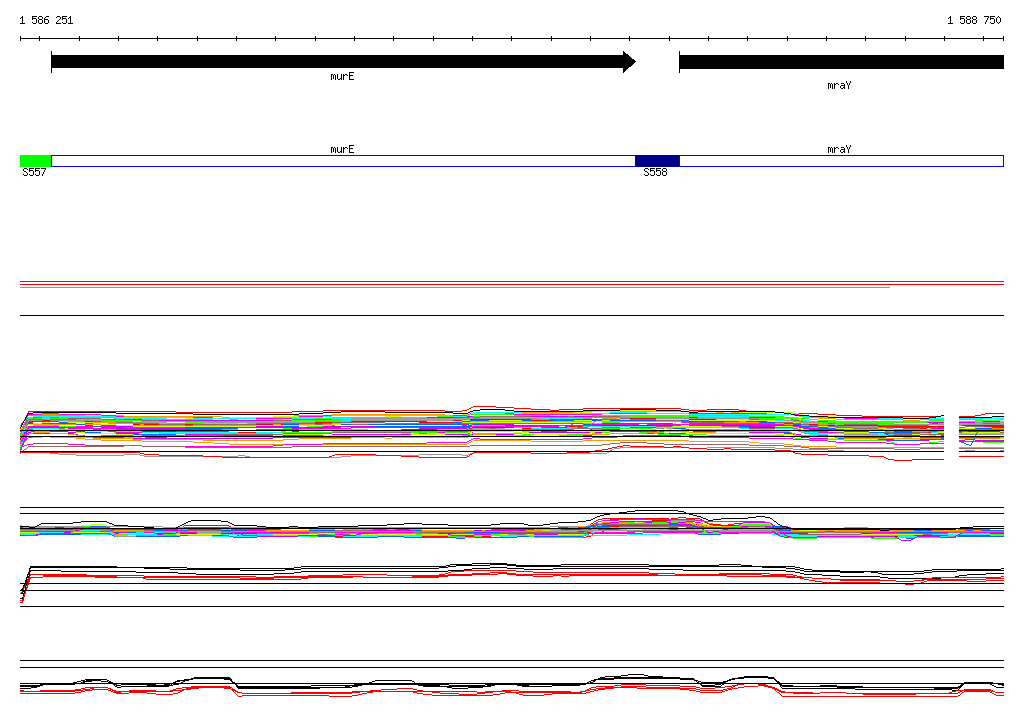Click the murE label above the outlined box
This screenshot has width=1024, height=714.
342,149
